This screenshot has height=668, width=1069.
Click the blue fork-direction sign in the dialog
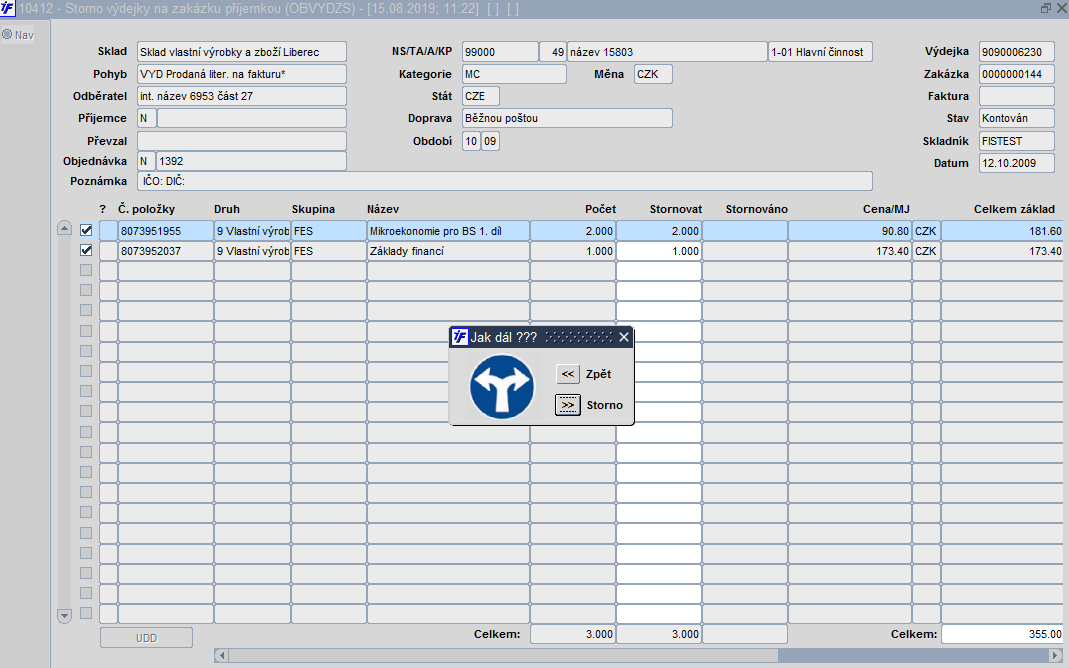point(502,386)
